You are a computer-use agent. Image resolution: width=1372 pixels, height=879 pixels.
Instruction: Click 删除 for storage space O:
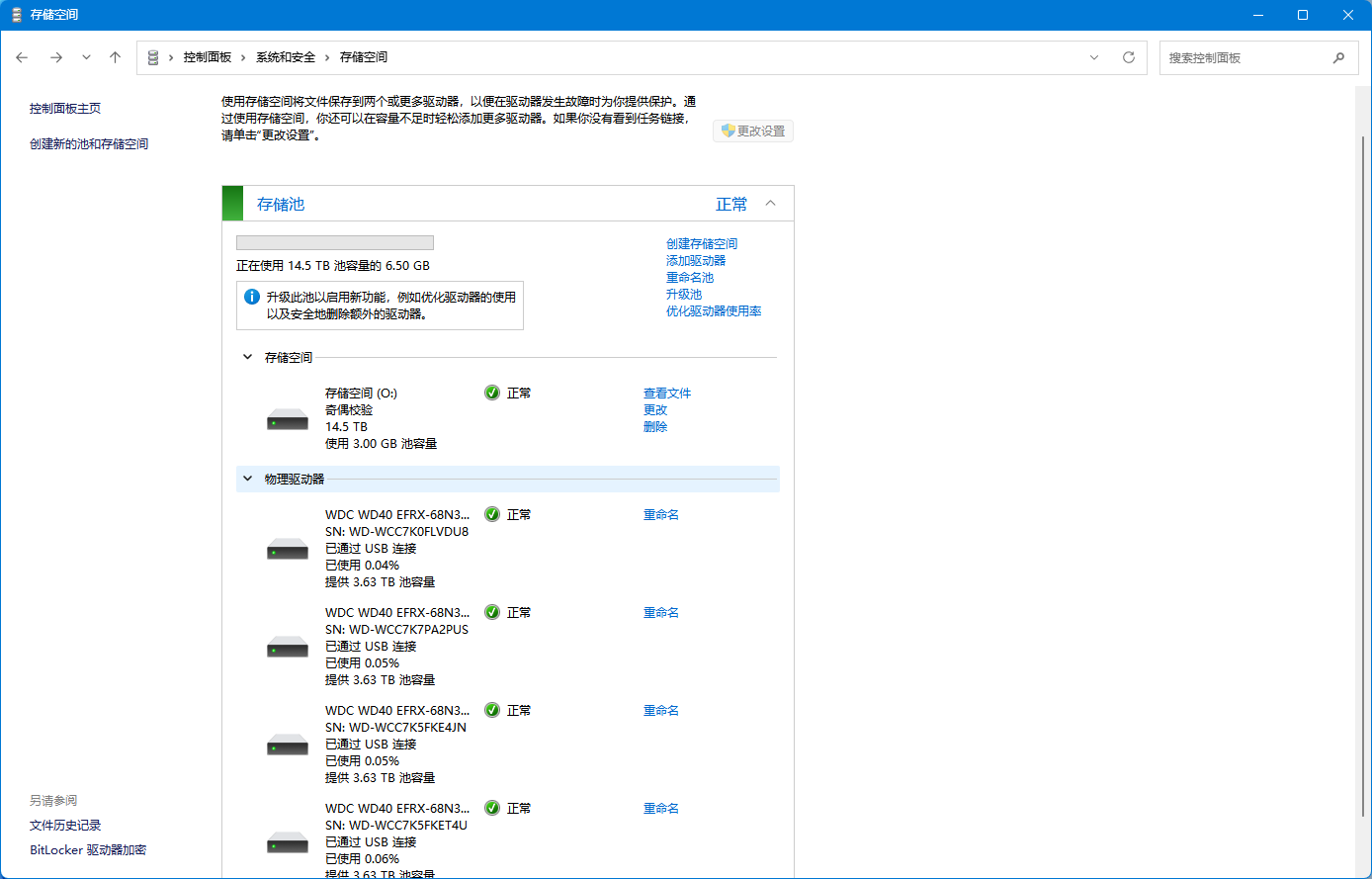click(655, 426)
